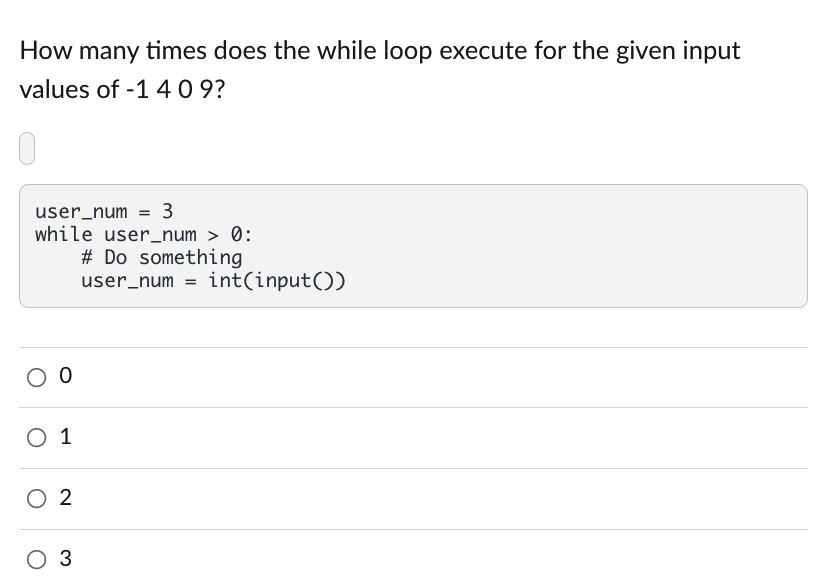Screen dimensions: 838x578
Task: Select the radio button for answer 2
Action: tap(36, 498)
